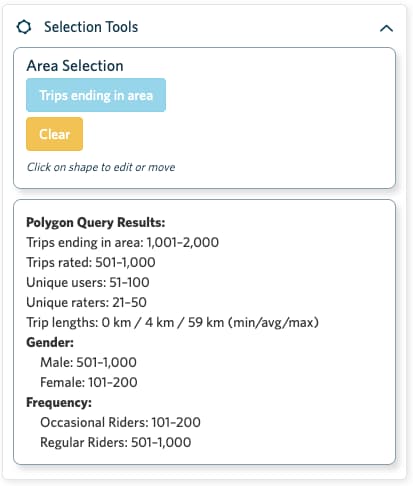Image resolution: width=413 pixels, height=486 pixels.
Task: Click the Trips ending in area button
Action: tap(96, 95)
